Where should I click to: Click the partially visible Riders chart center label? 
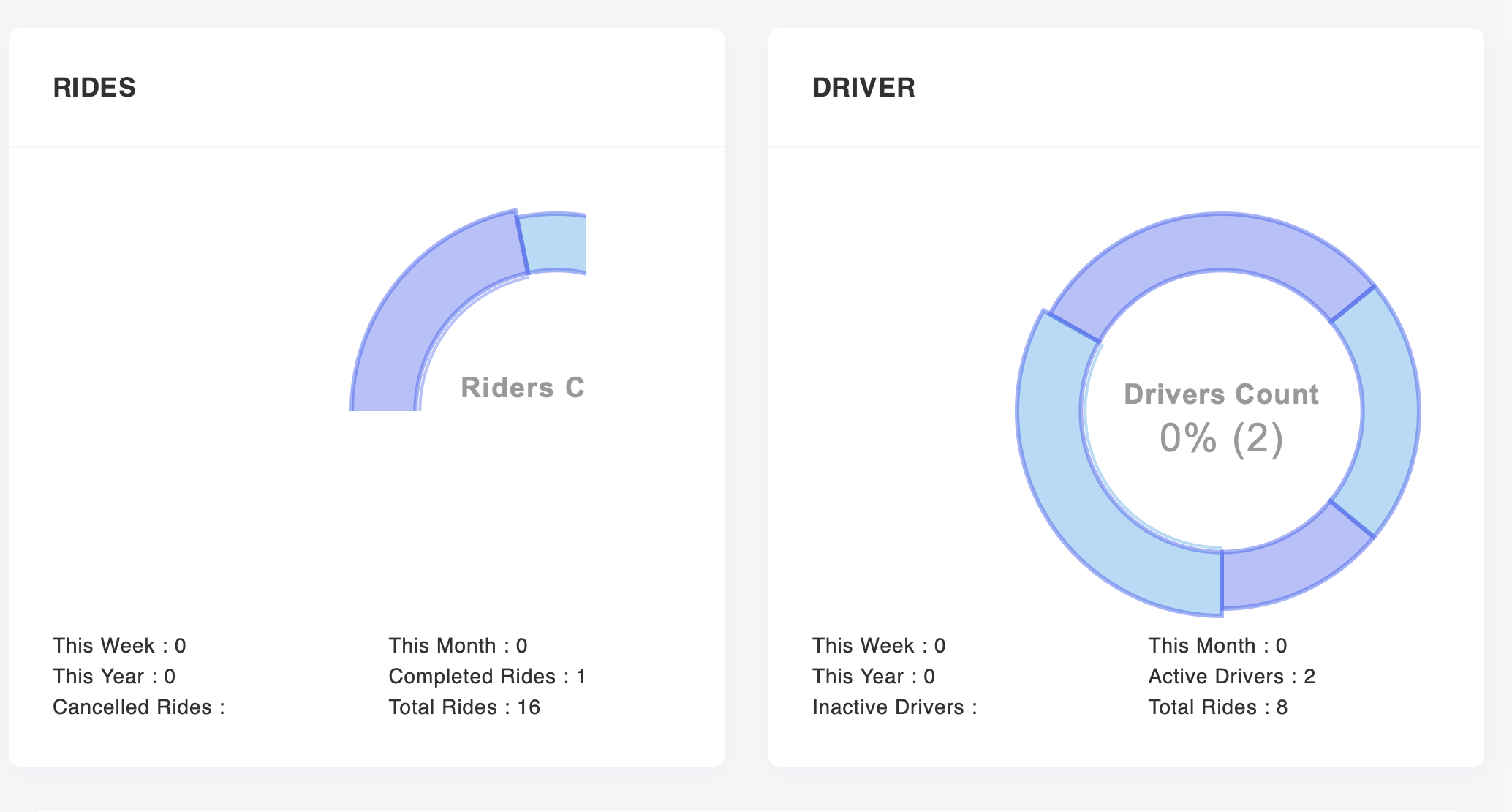tap(522, 388)
